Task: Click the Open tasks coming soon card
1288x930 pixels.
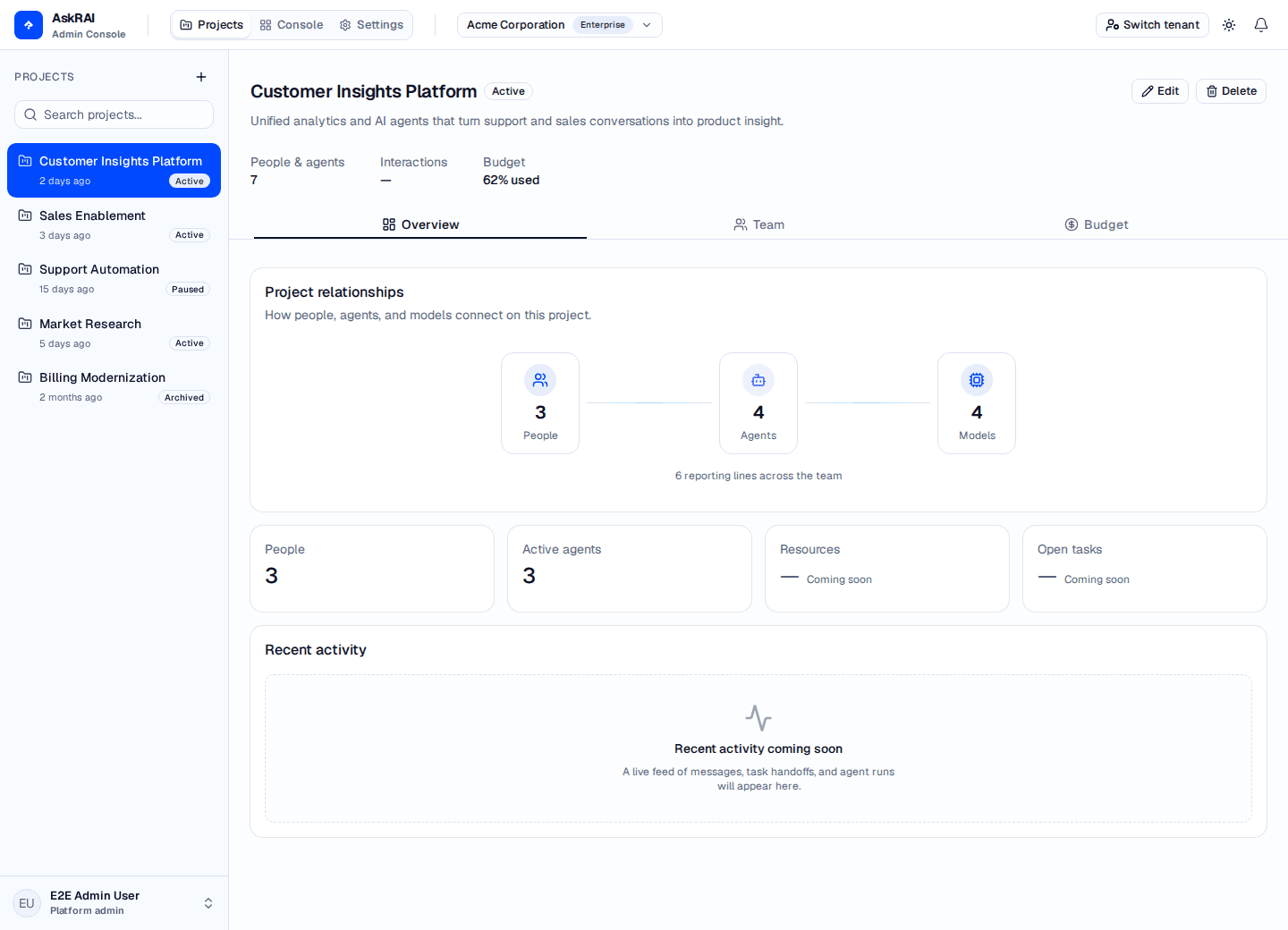Action: point(1145,569)
